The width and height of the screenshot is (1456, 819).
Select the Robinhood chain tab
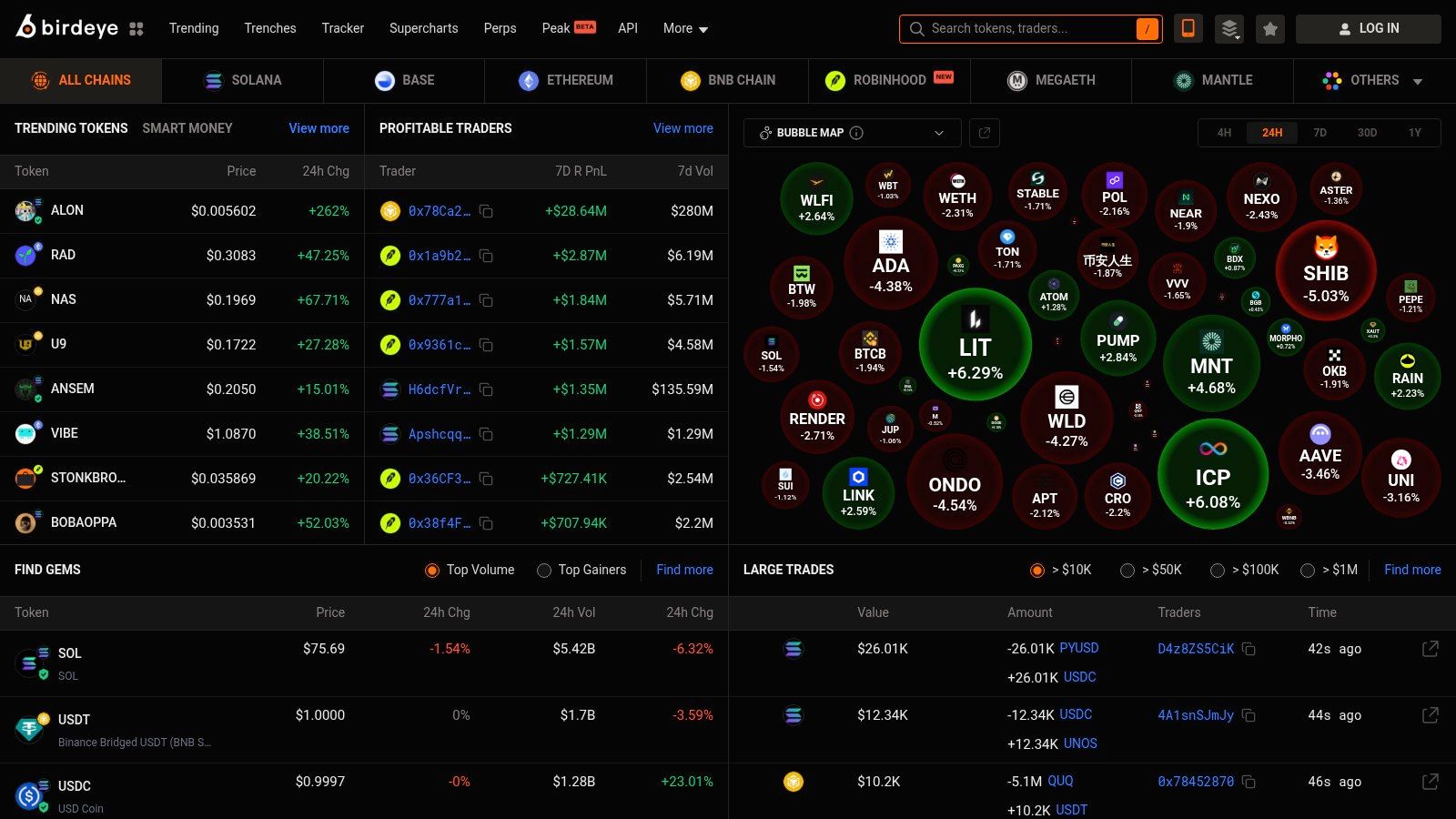point(889,81)
